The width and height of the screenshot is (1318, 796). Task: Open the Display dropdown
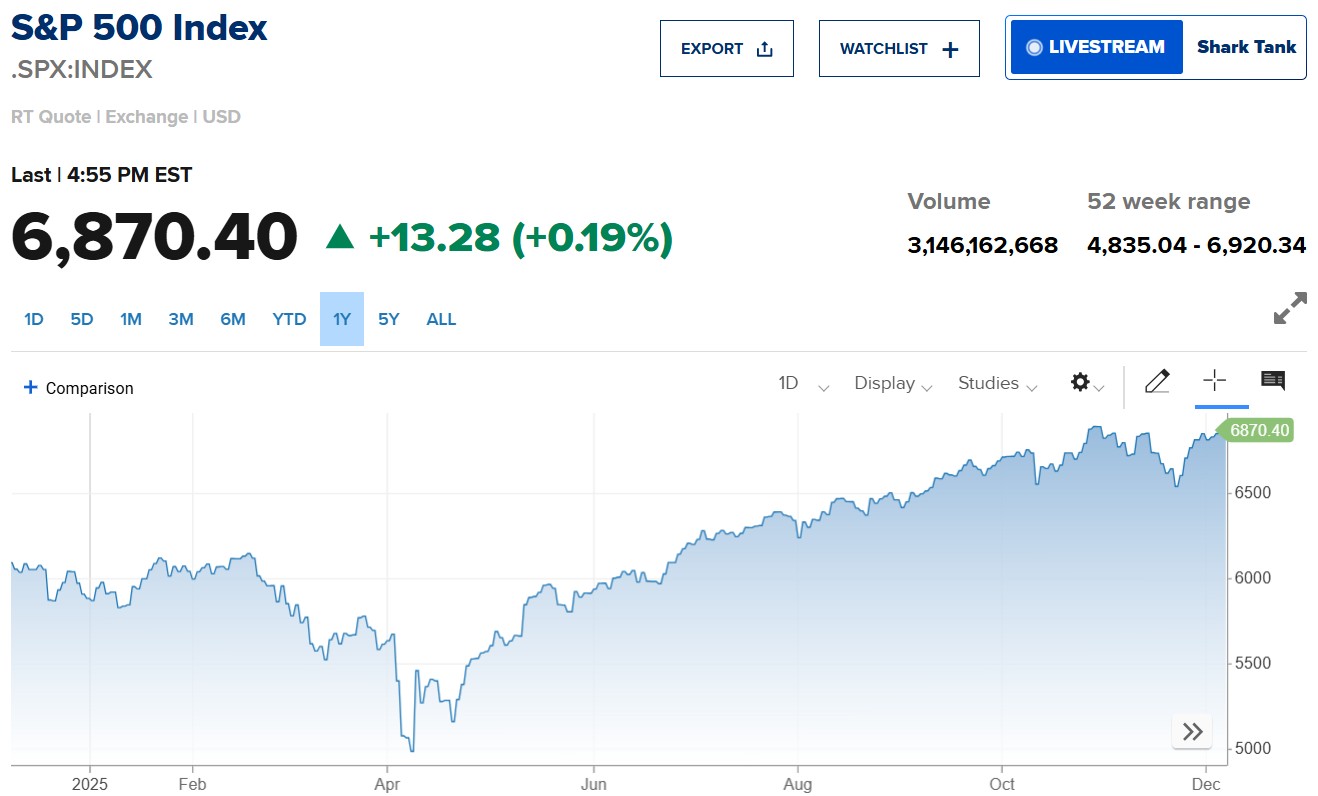[x=891, y=383]
